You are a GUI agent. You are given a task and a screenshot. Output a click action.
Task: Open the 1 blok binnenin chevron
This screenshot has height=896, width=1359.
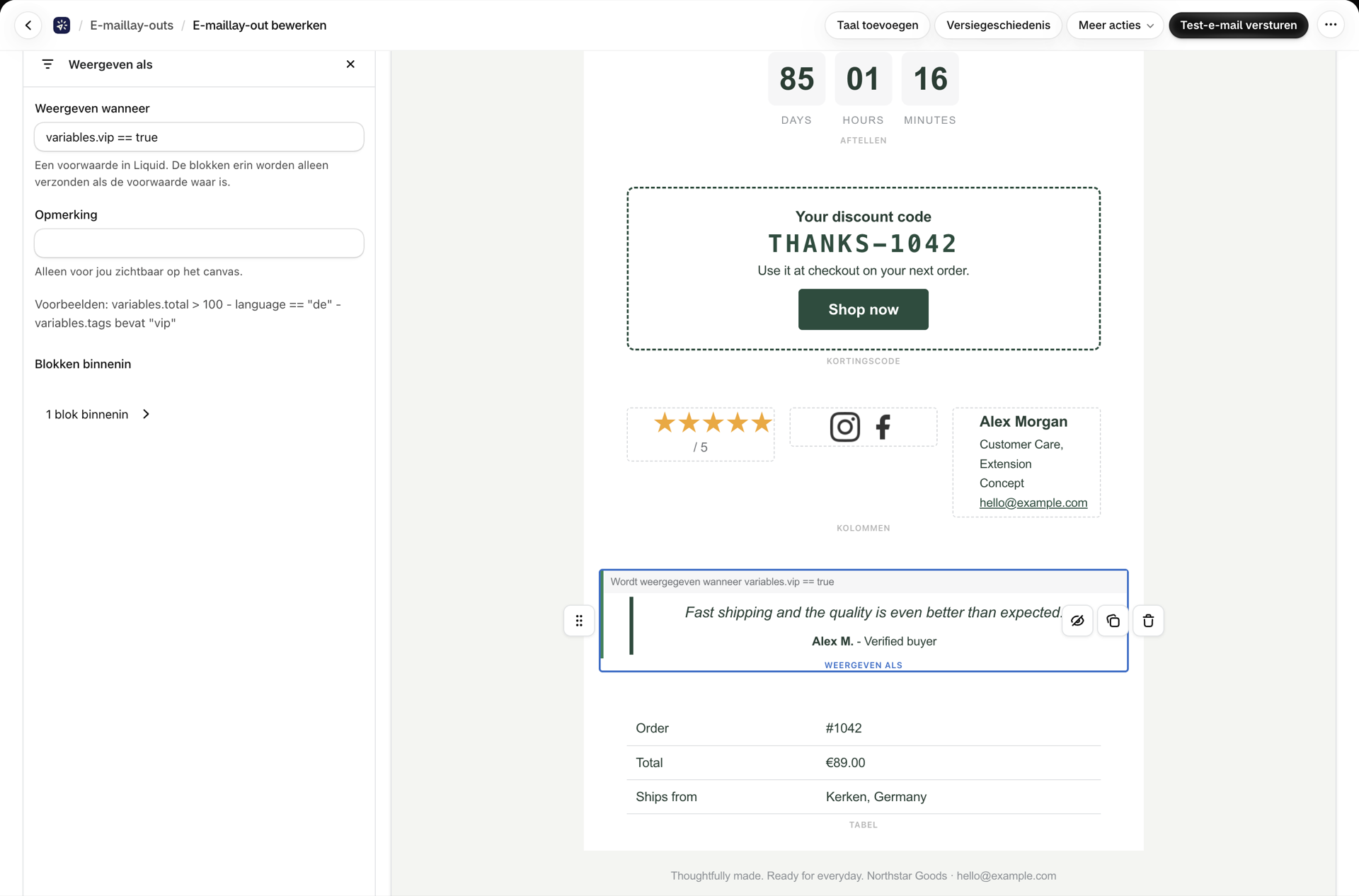click(147, 414)
